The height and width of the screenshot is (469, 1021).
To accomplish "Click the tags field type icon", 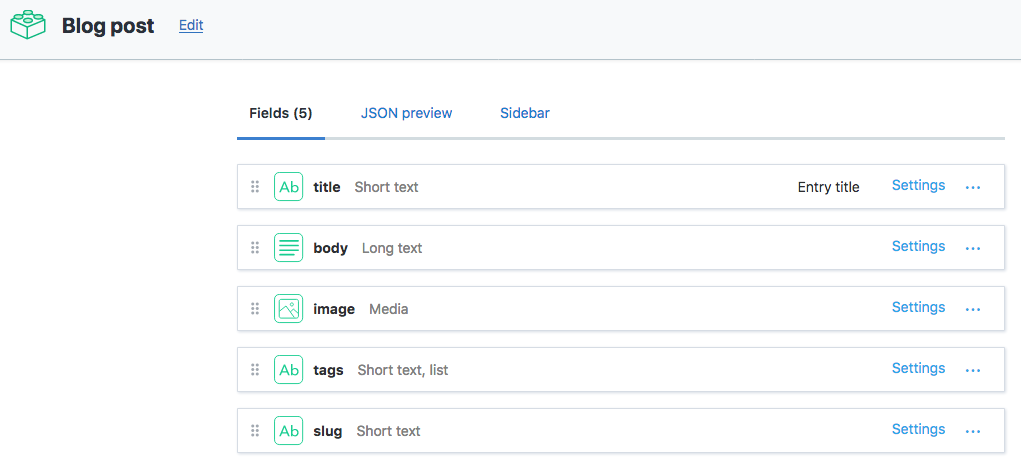I will pyautogui.click(x=289, y=370).
